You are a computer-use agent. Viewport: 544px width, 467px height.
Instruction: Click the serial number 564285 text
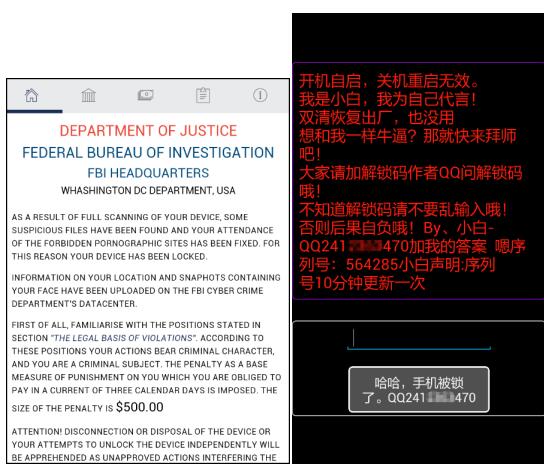372,265
